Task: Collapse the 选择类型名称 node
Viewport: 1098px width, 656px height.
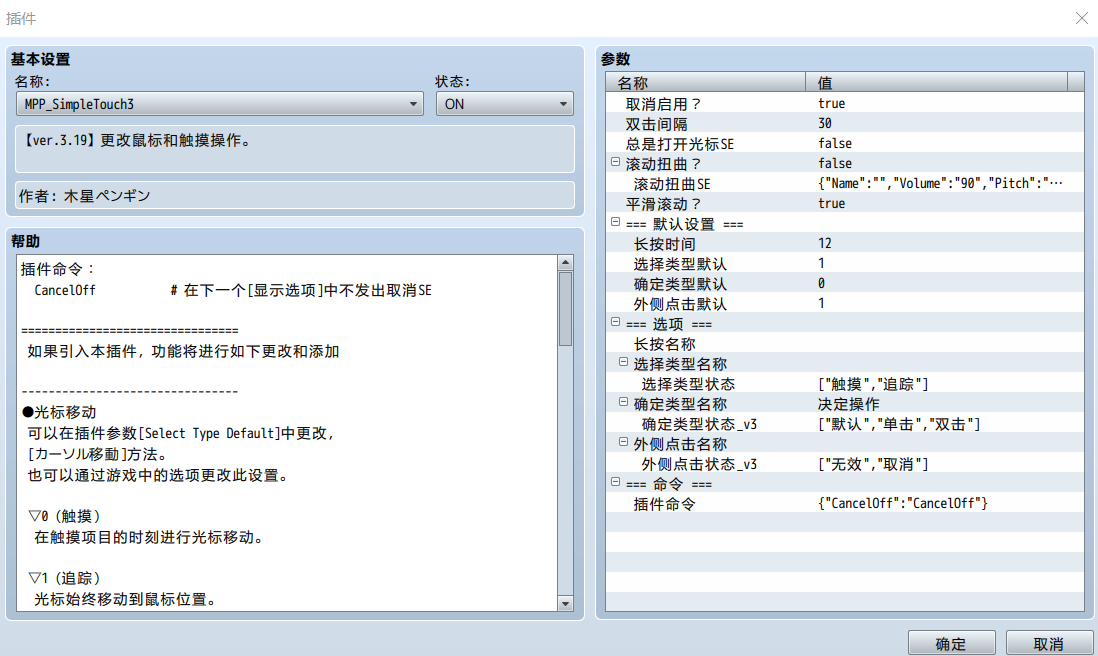Action: click(623, 362)
